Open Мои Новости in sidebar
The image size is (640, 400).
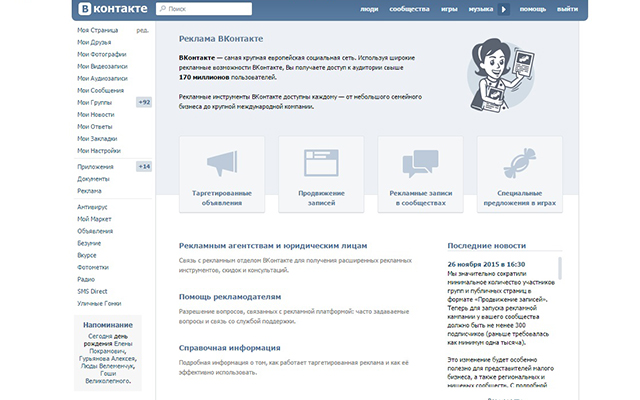pyautogui.click(x=96, y=115)
